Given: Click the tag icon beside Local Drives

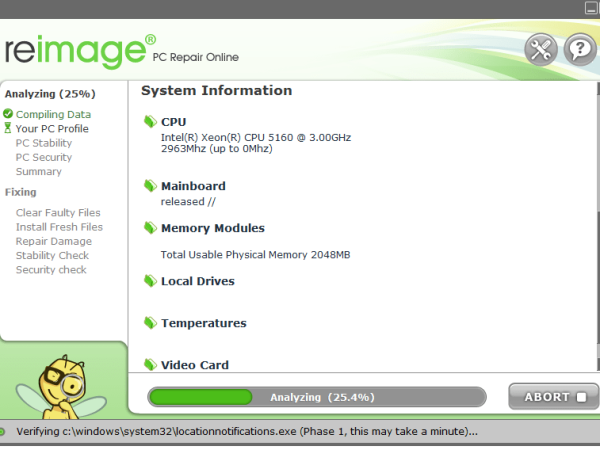Looking at the screenshot, I should 150,281.
